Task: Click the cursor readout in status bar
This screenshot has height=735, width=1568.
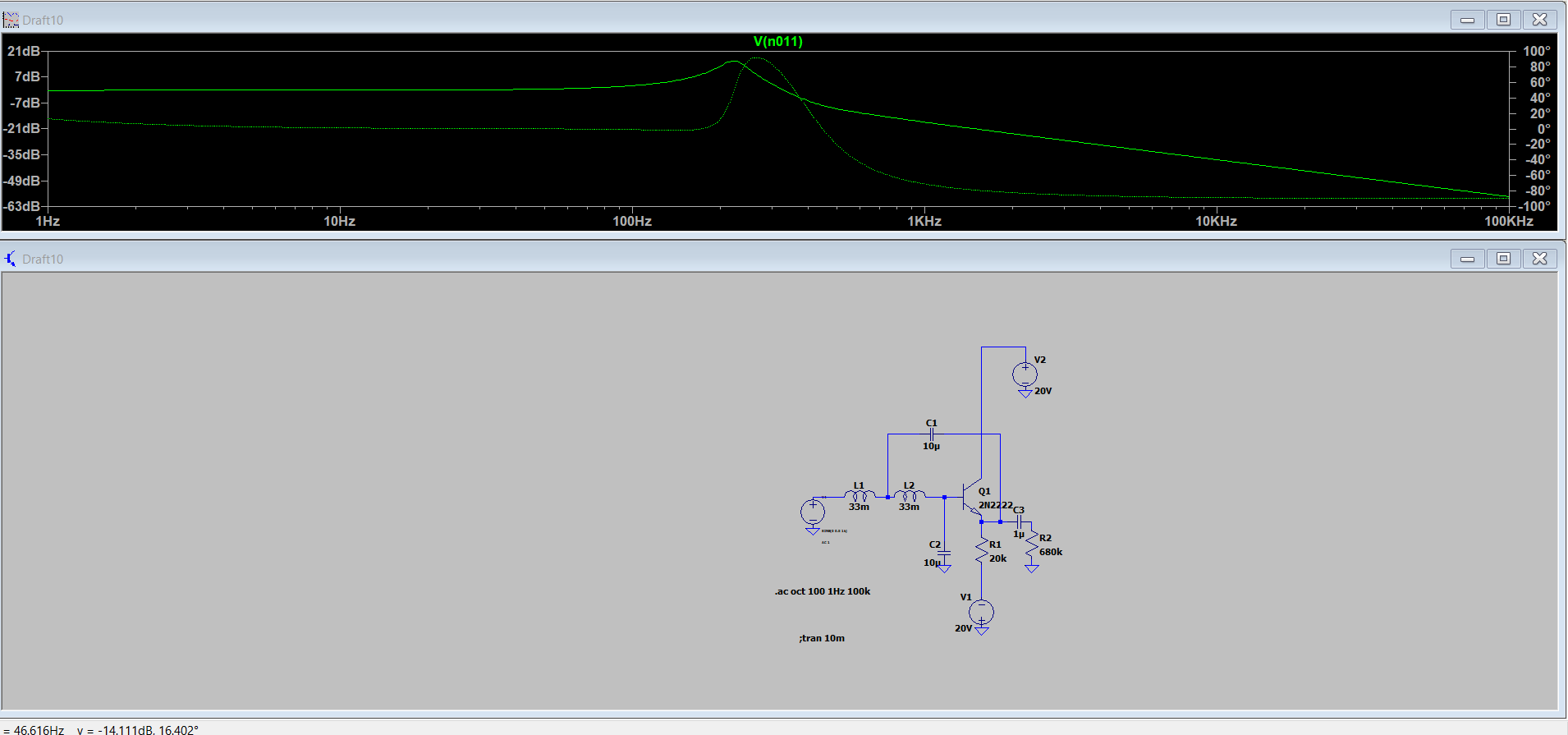Action: click(100, 729)
